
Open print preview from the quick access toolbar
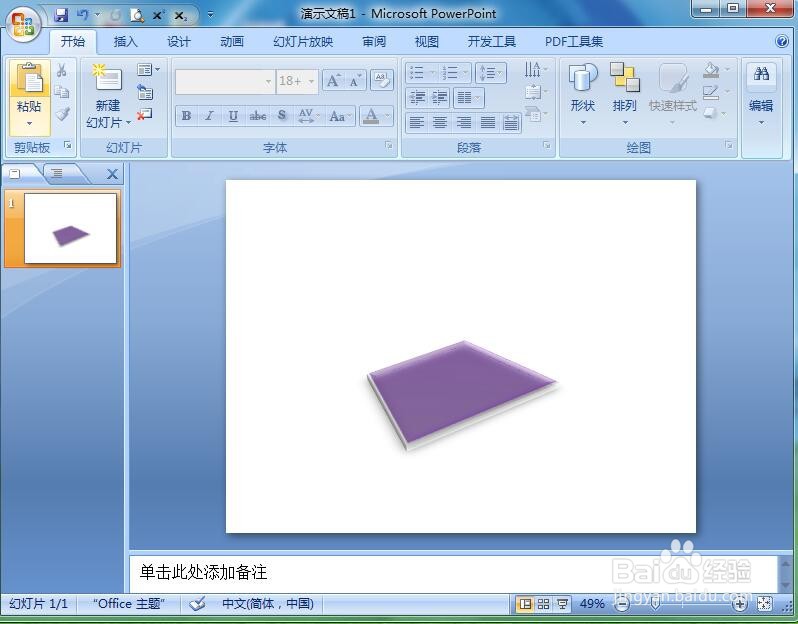pos(137,15)
